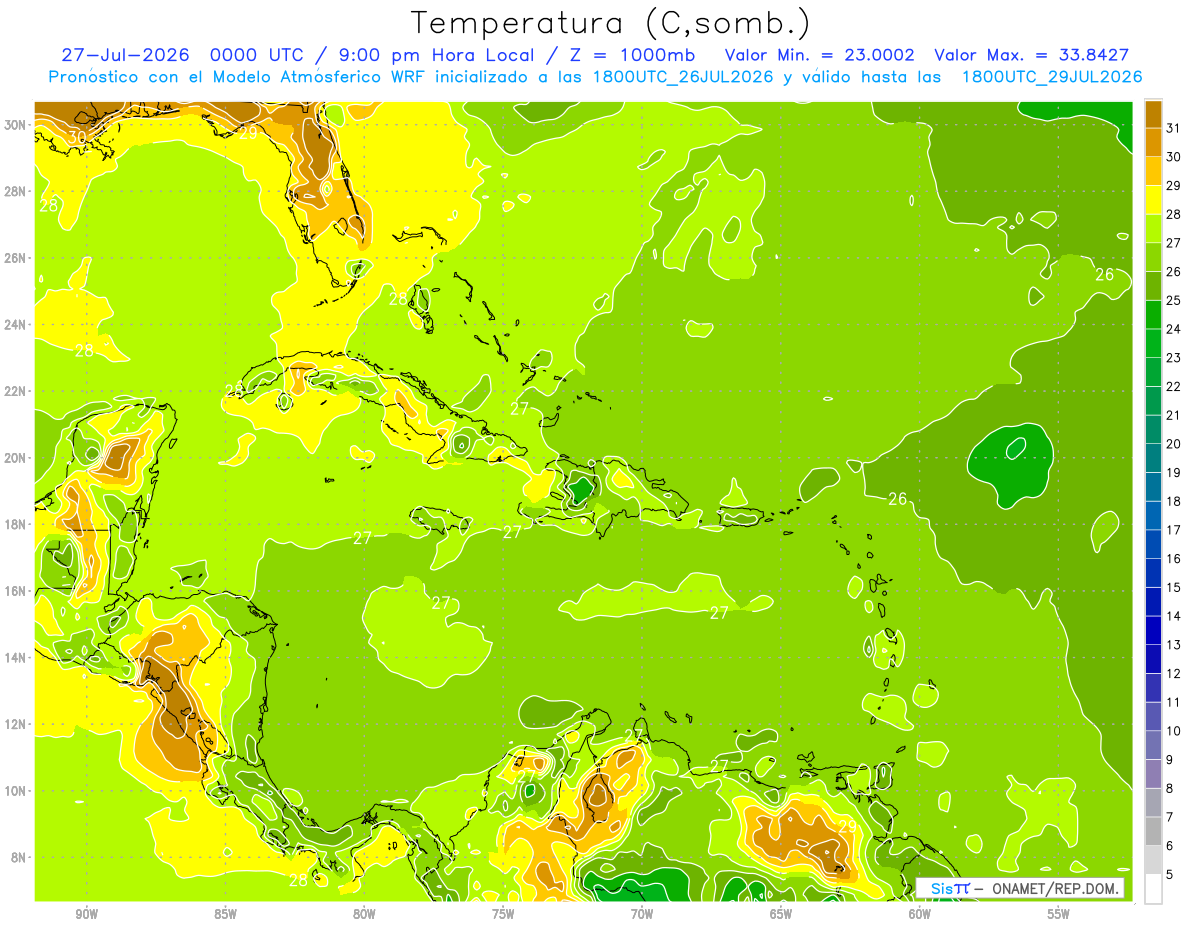Click the valid-until time '1800UTC_29JUL2026'
The width and height of the screenshot is (1200, 927).
(x=1051, y=77)
